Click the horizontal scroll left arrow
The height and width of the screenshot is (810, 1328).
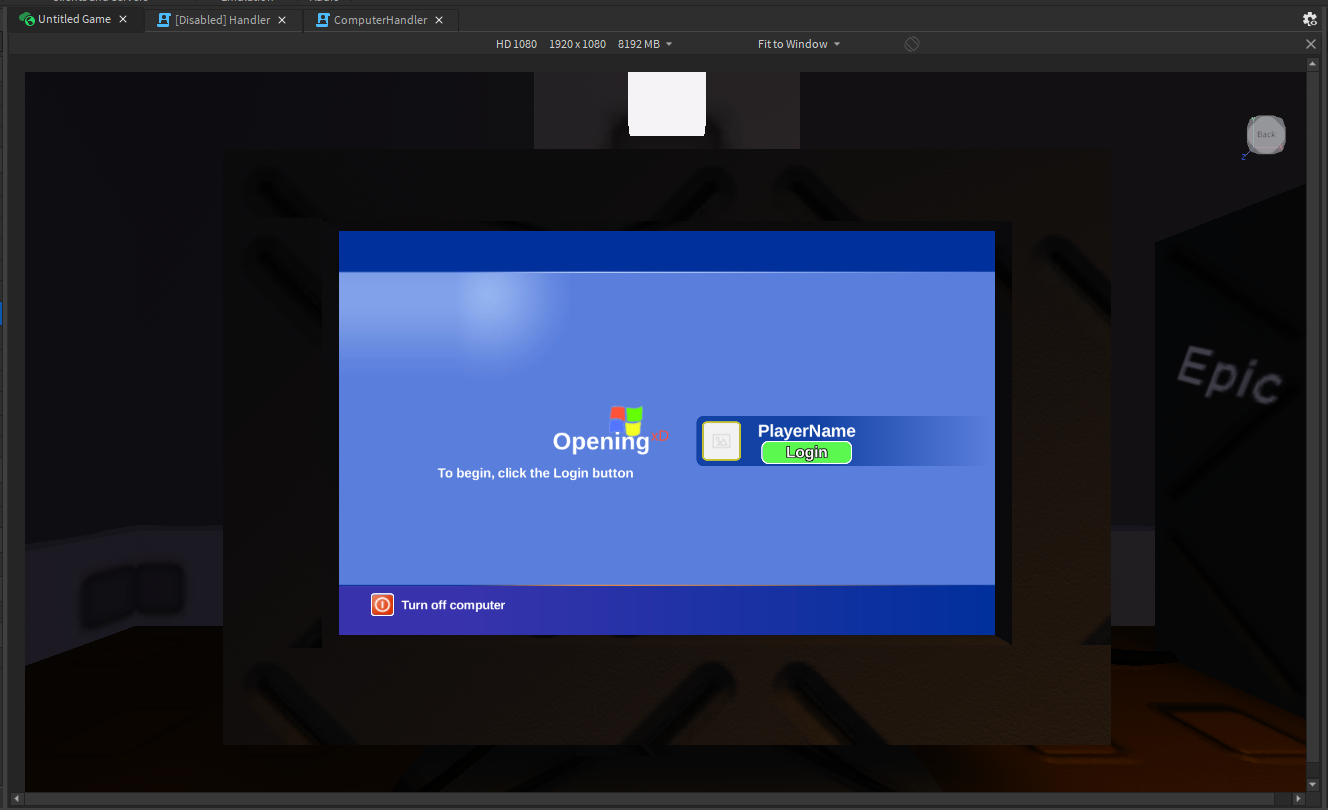16,799
